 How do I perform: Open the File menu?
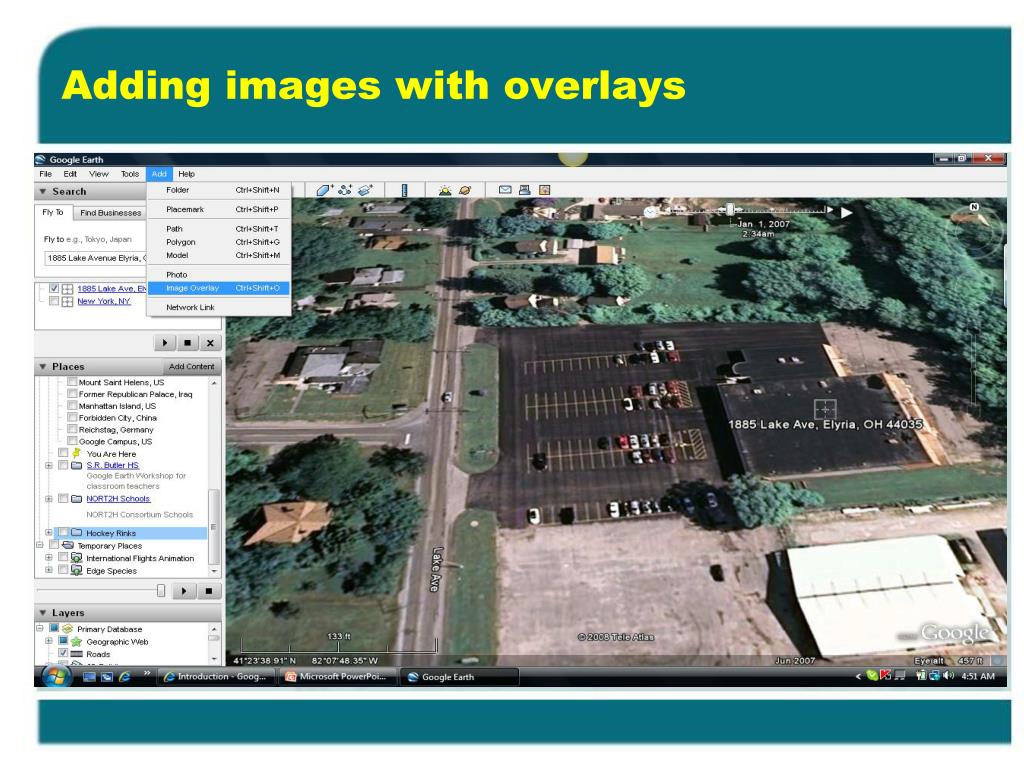(46, 174)
